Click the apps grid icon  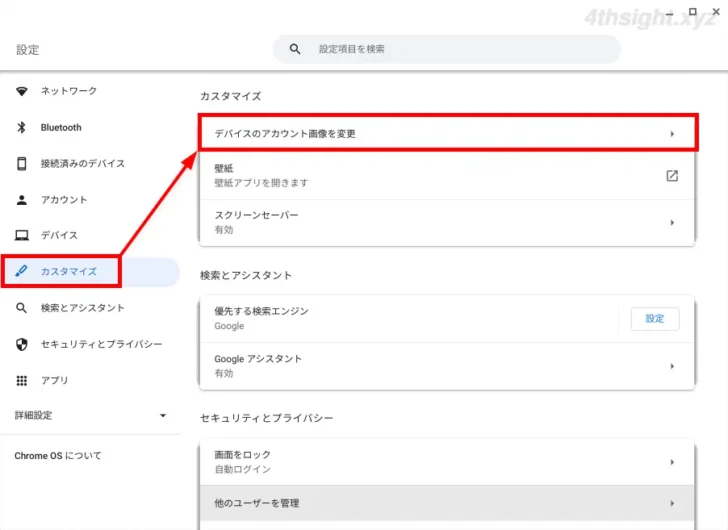pyautogui.click(x=21, y=381)
